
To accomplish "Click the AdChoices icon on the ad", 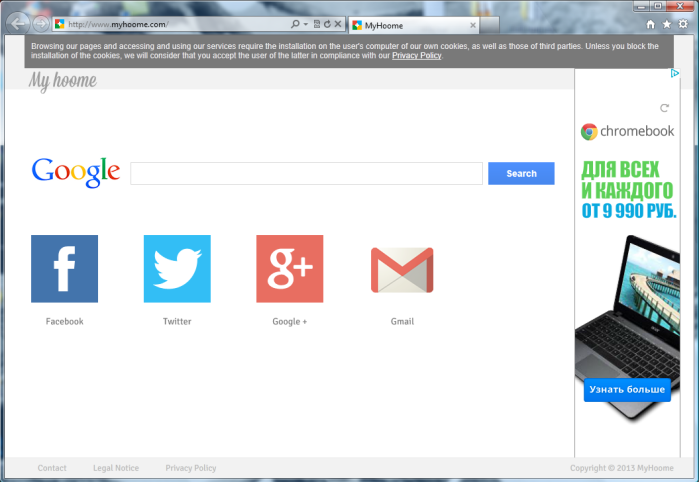I will (675, 73).
